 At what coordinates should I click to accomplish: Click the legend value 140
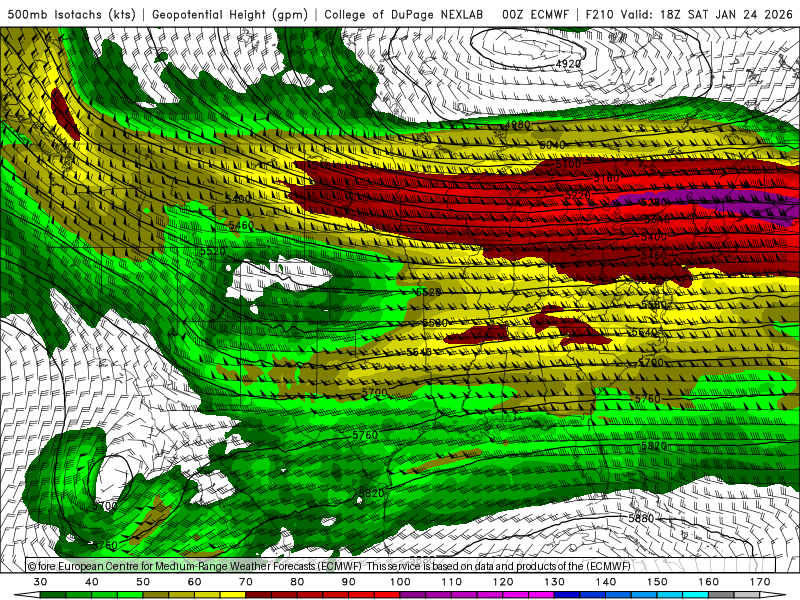coord(606,582)
